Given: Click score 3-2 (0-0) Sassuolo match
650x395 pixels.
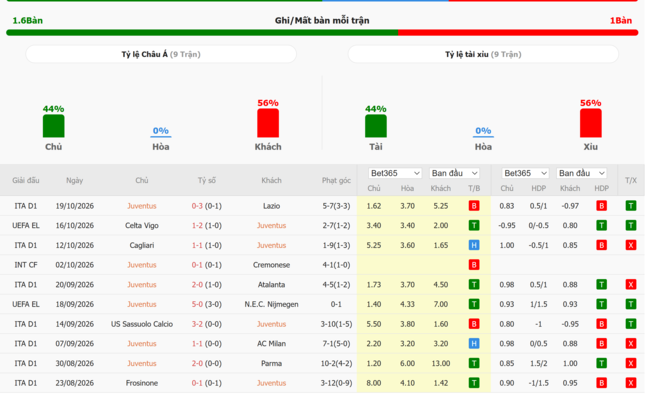Looking at the screenshot, I should 206,324.
